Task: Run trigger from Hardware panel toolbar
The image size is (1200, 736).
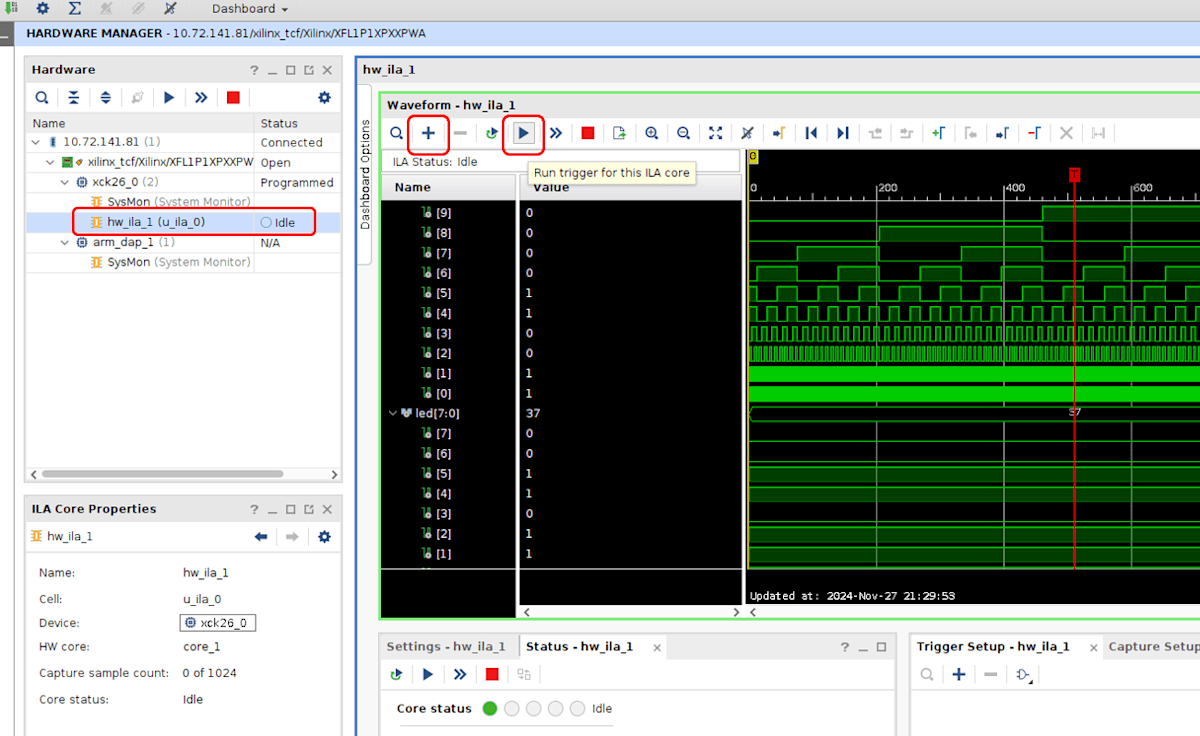Action: click(169, 97)
